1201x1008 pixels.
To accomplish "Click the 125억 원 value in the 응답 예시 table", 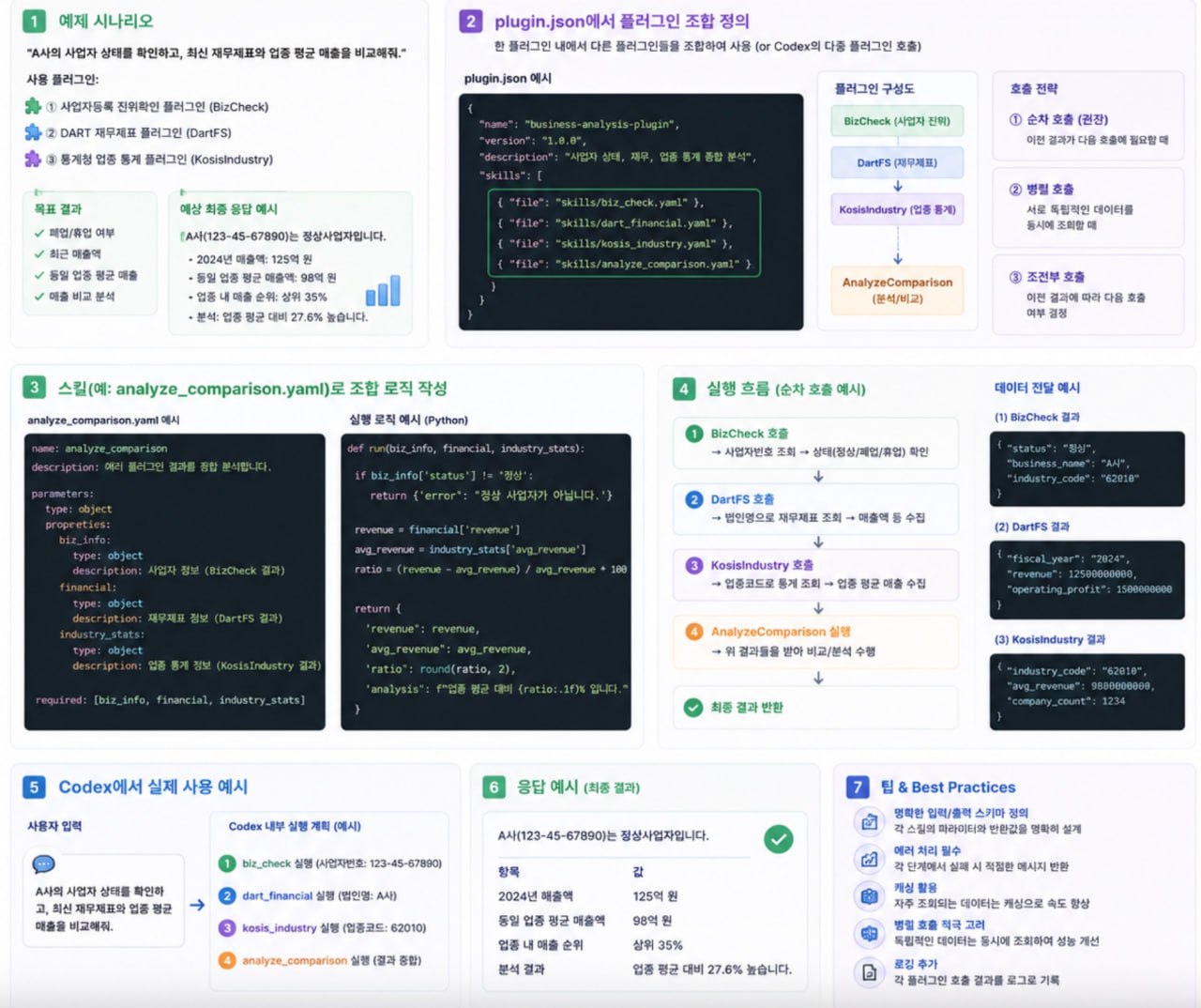I will point(655,896).
